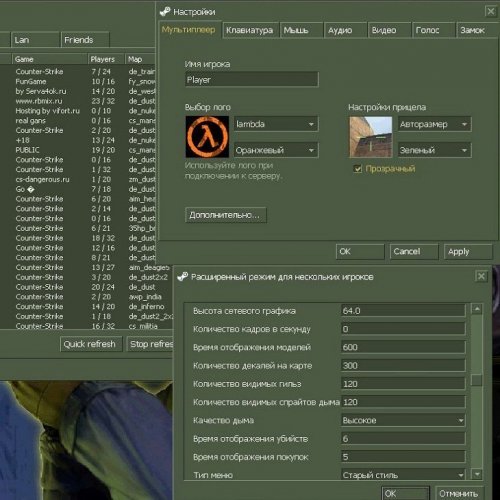This screenshot has width=500, height=500.
Task: Click the Время отображения убийств field
Action: (x=403, y=439)
